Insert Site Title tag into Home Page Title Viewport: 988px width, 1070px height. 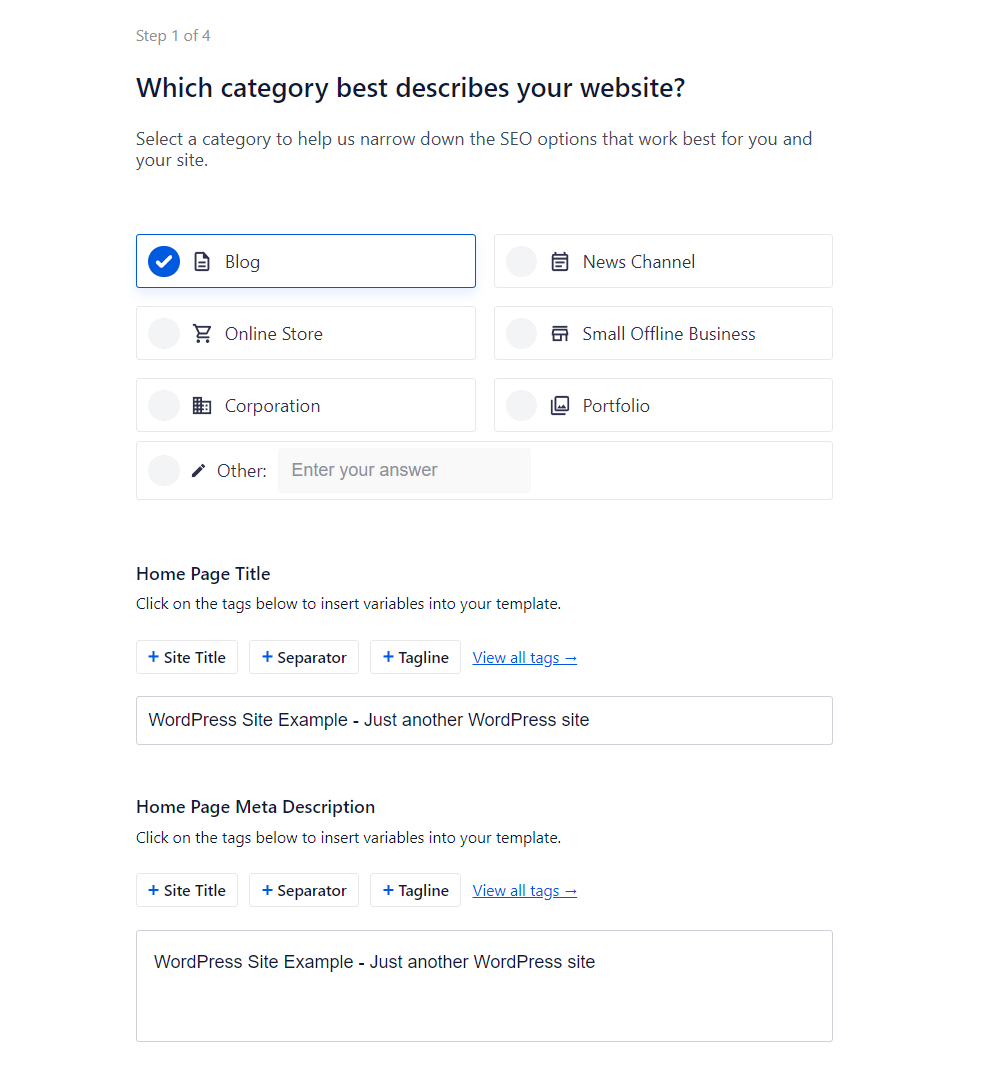pos(187,657)
